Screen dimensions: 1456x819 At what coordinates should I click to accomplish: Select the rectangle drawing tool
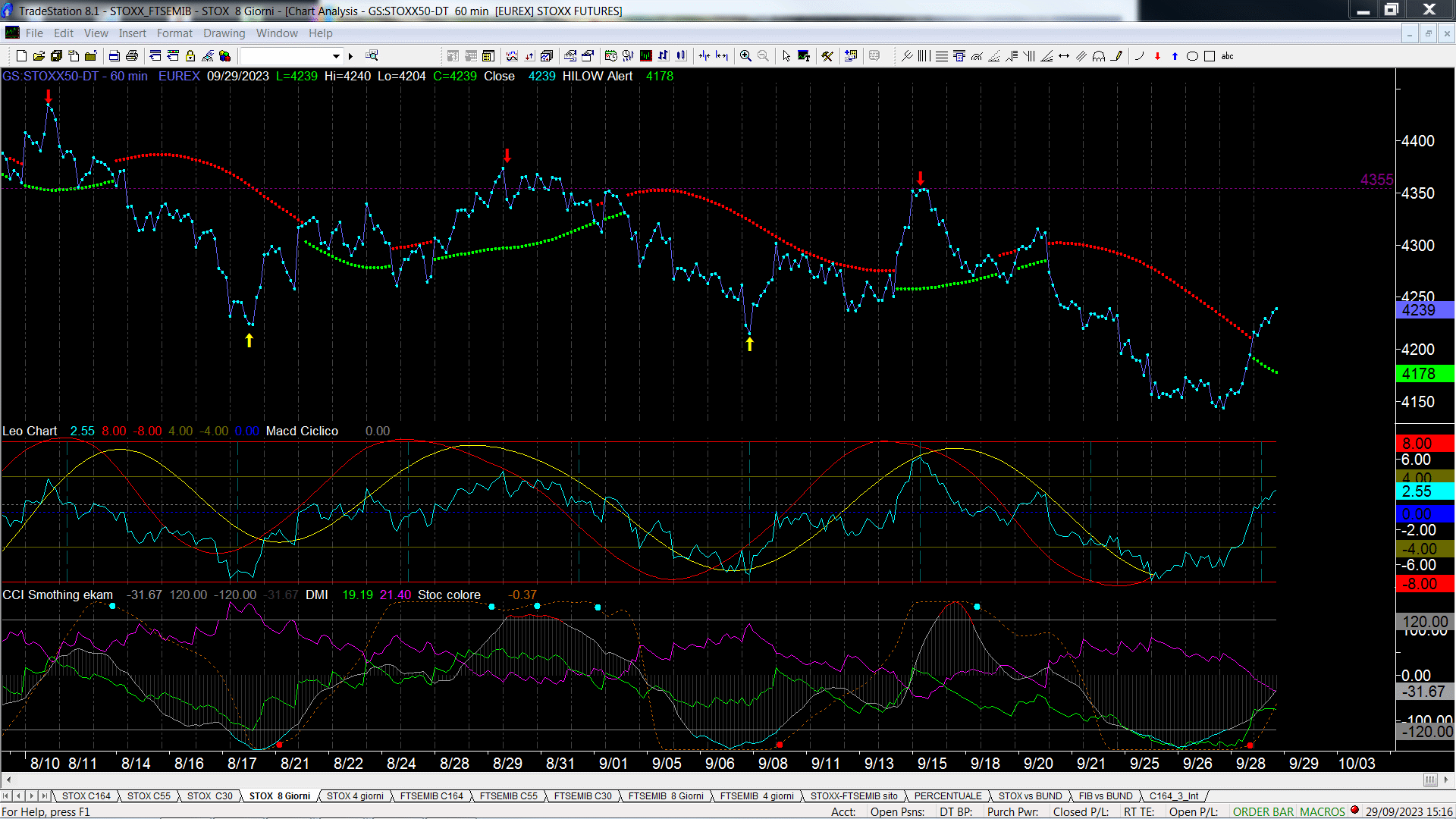[x=1210, y=56]
